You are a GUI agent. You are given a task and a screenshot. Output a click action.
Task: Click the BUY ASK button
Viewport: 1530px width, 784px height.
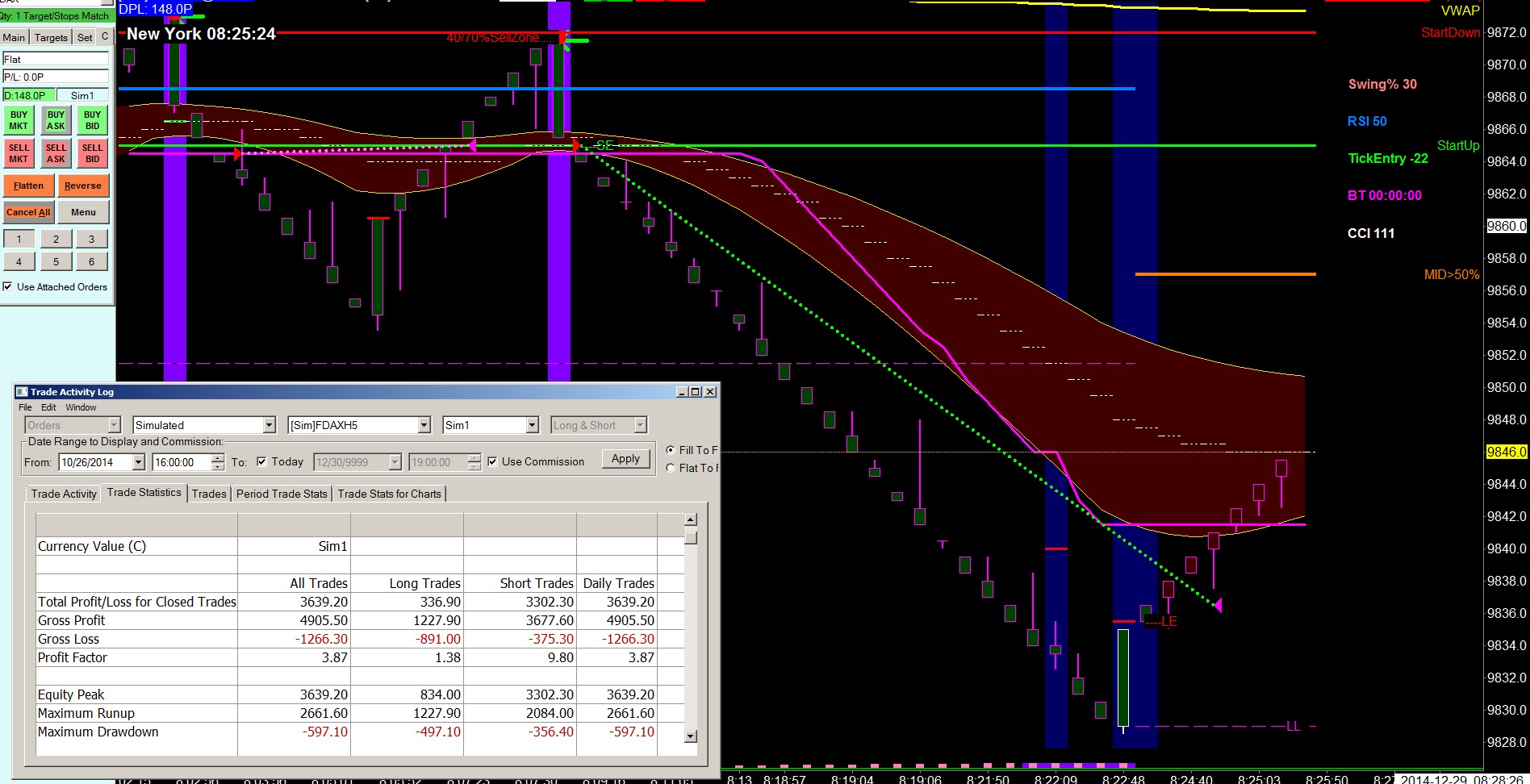point(56,120)
